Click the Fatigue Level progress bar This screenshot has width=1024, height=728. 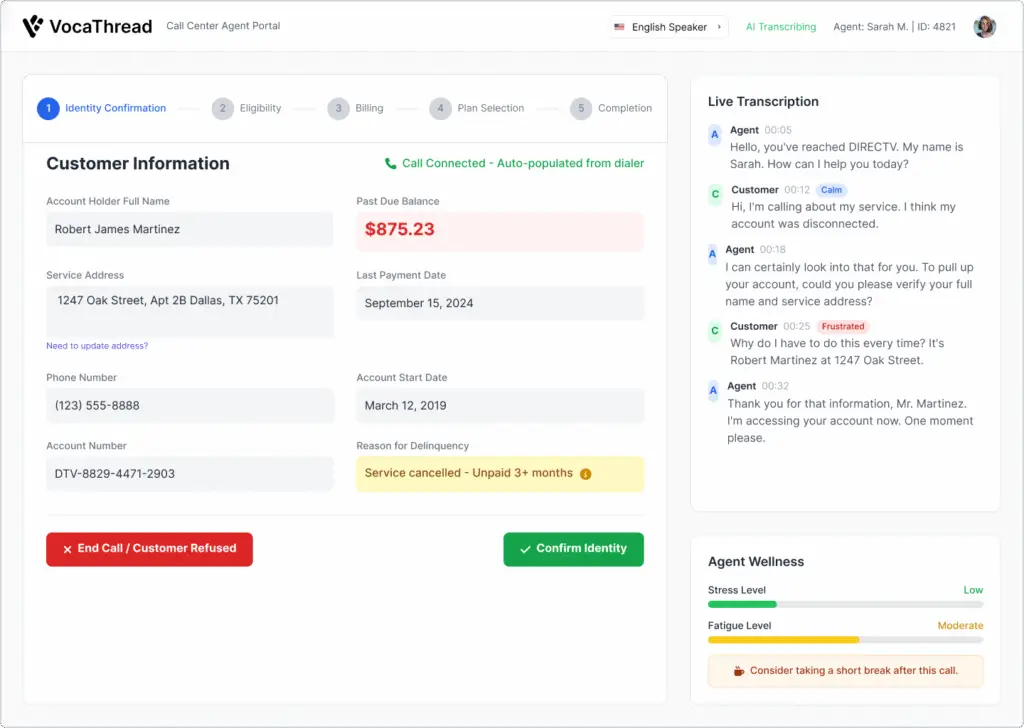845,640
